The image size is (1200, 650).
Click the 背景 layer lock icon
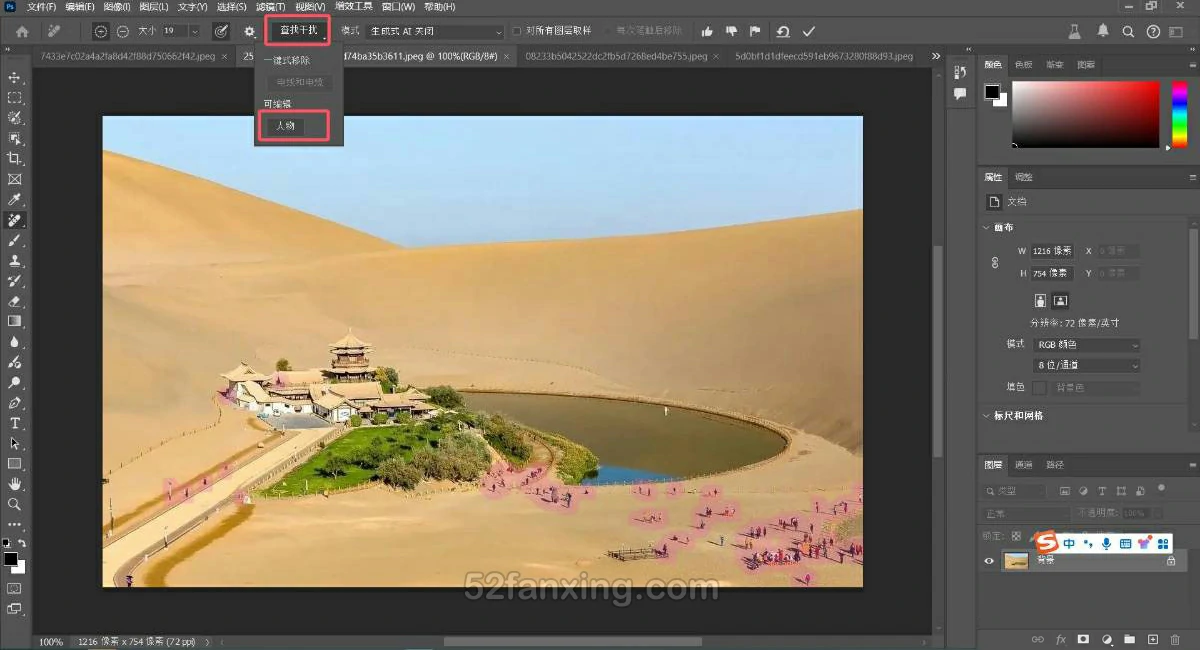1171,561
